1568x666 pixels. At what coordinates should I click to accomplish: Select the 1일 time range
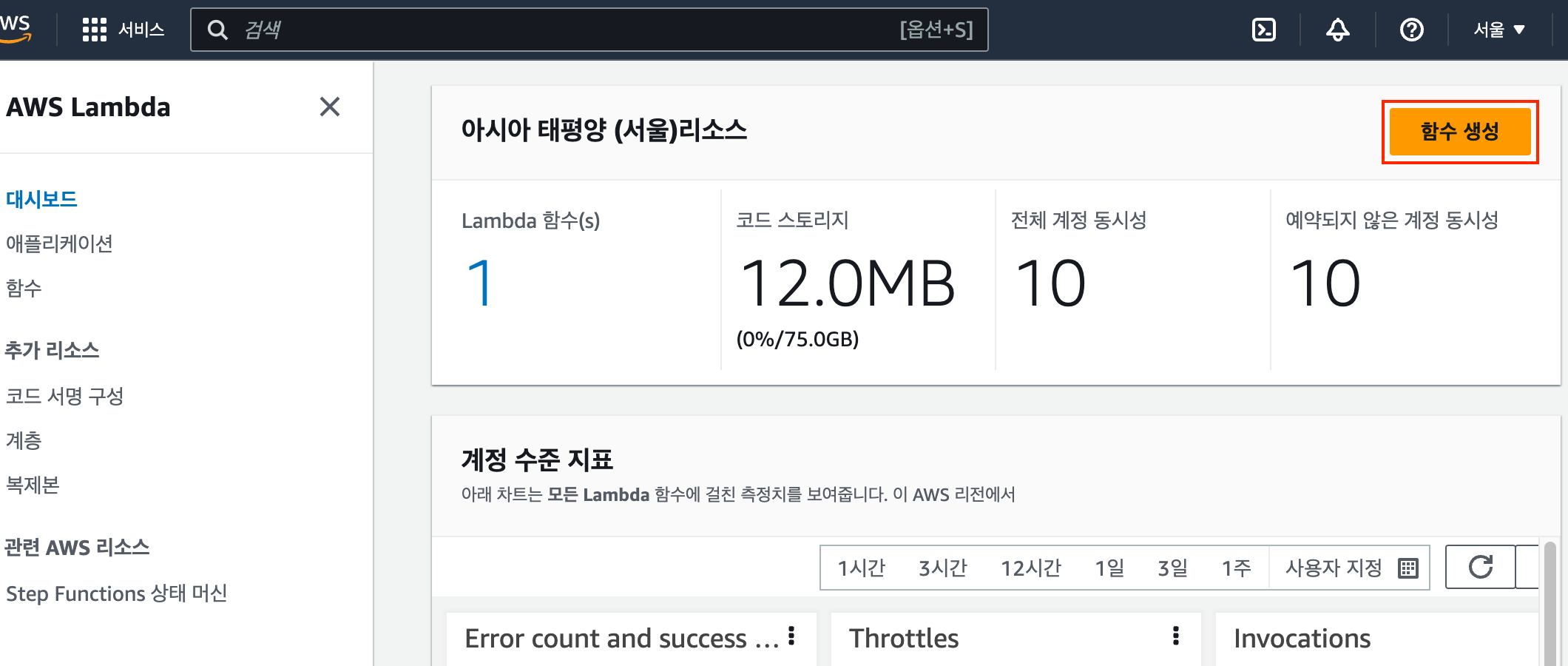click(x=1109, y=568)
